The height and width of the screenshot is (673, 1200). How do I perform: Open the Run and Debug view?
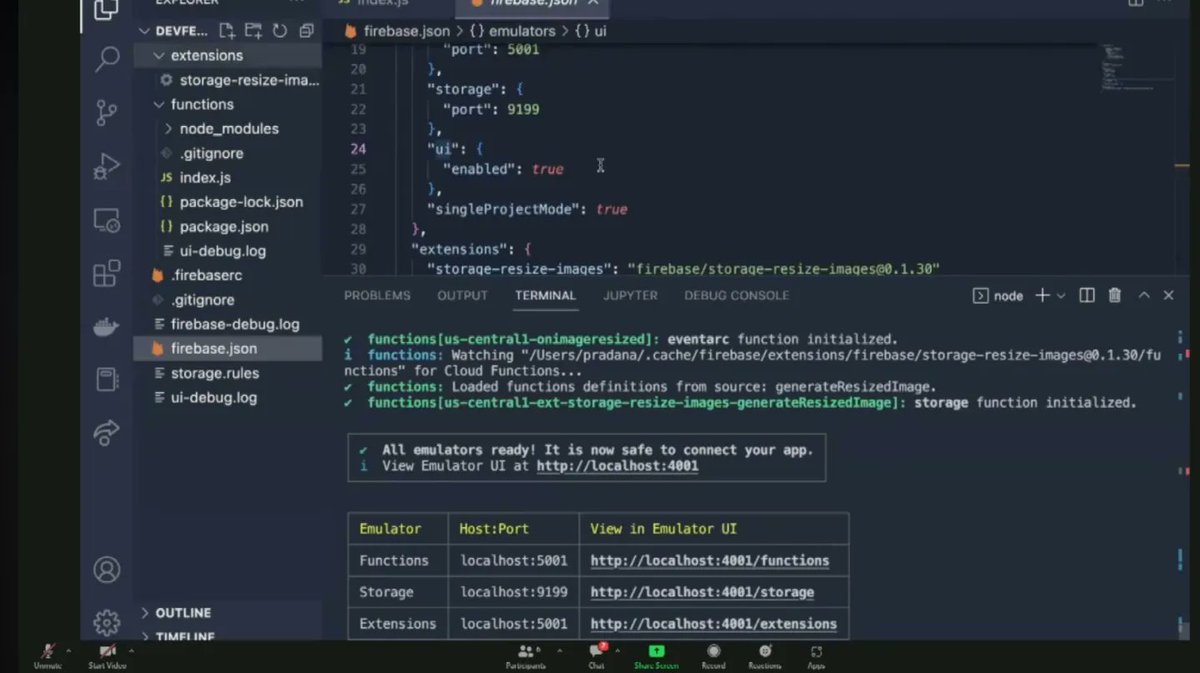(x=107, y=166)
